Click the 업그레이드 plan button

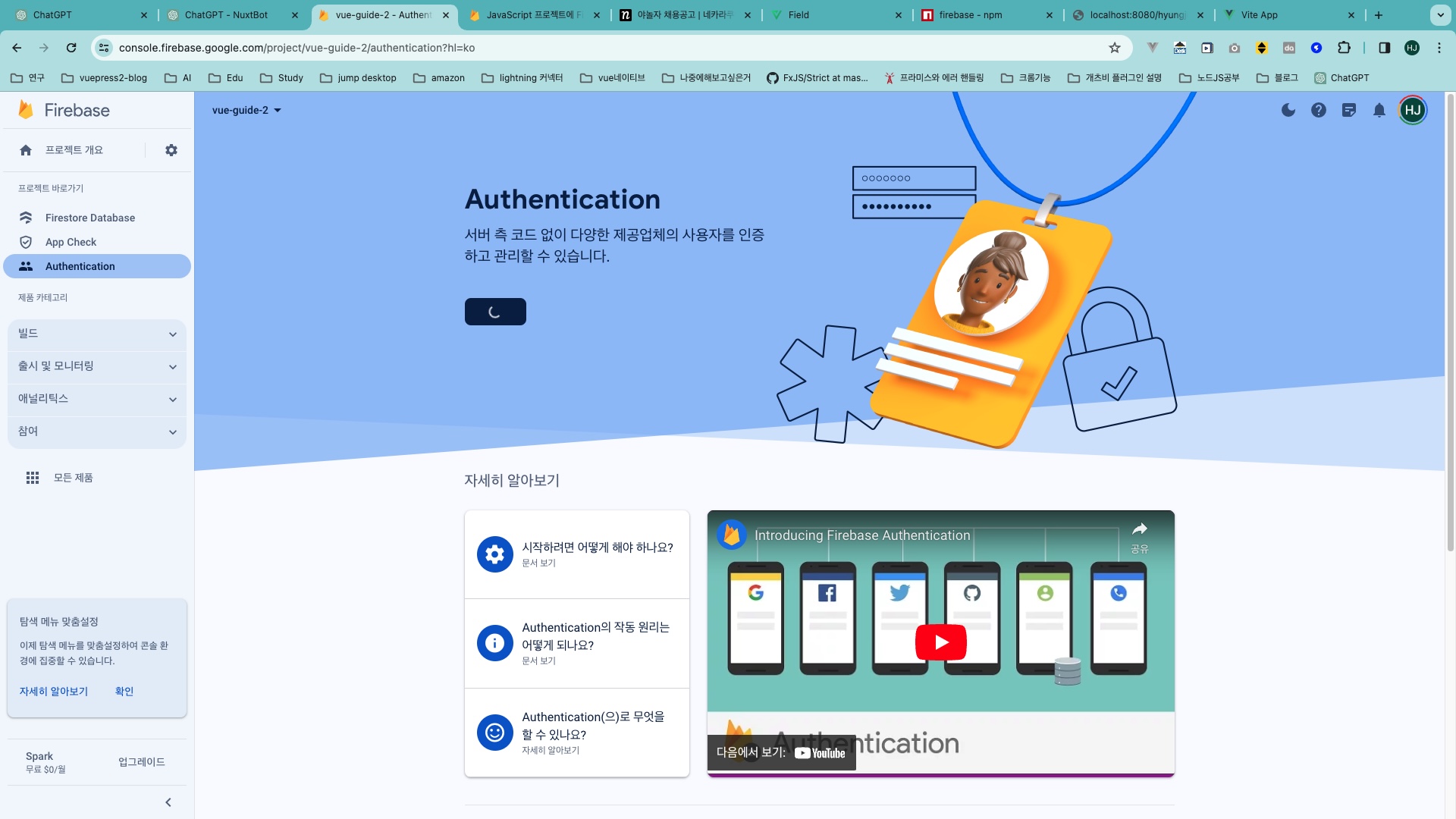tap(142, 762)
